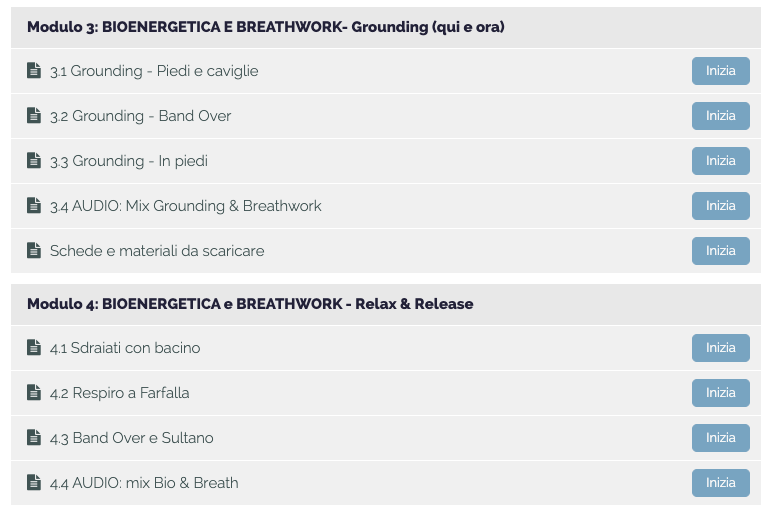Viewport: 772px width, 511px height.
Task: Open the 4.3 Band Over e Sultano link
Action: 131,438
